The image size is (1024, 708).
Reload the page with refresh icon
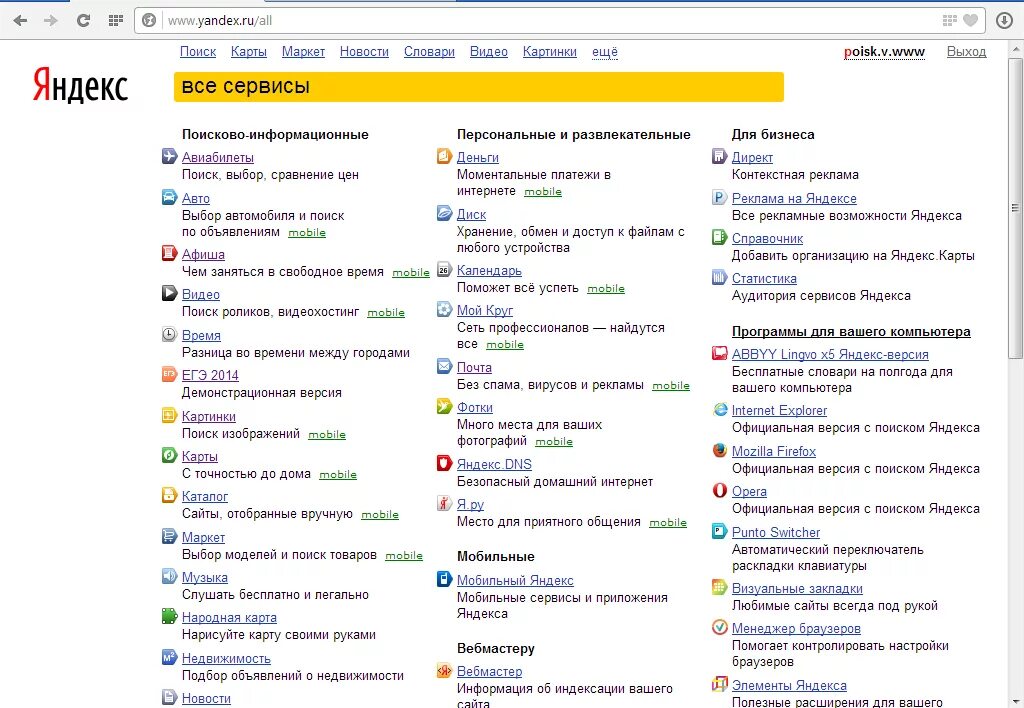83,20
